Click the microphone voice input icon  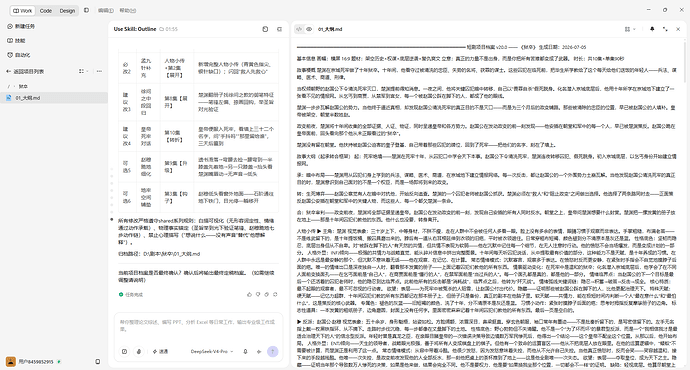pos(245,352)
